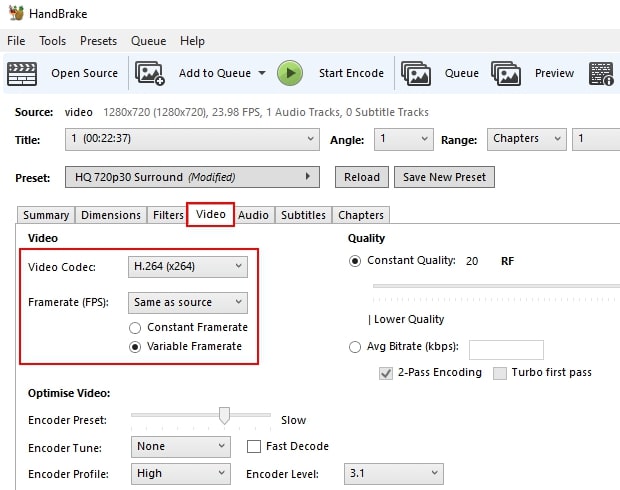Screen dimensions: 620x490
Task: Switch to the Chapters tab
Action: [361, 215]
